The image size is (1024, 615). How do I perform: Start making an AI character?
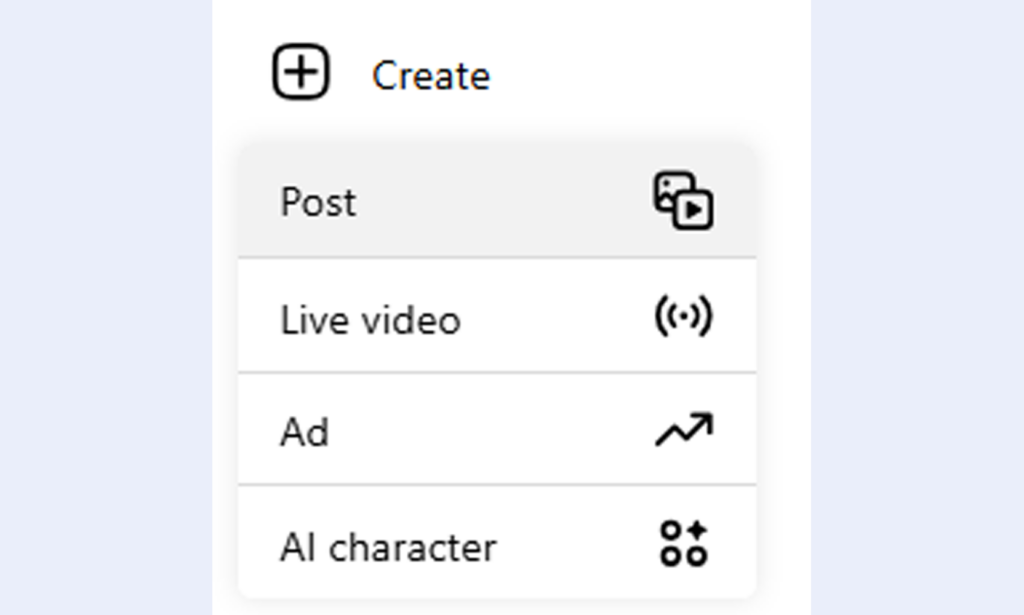point(497,546)
